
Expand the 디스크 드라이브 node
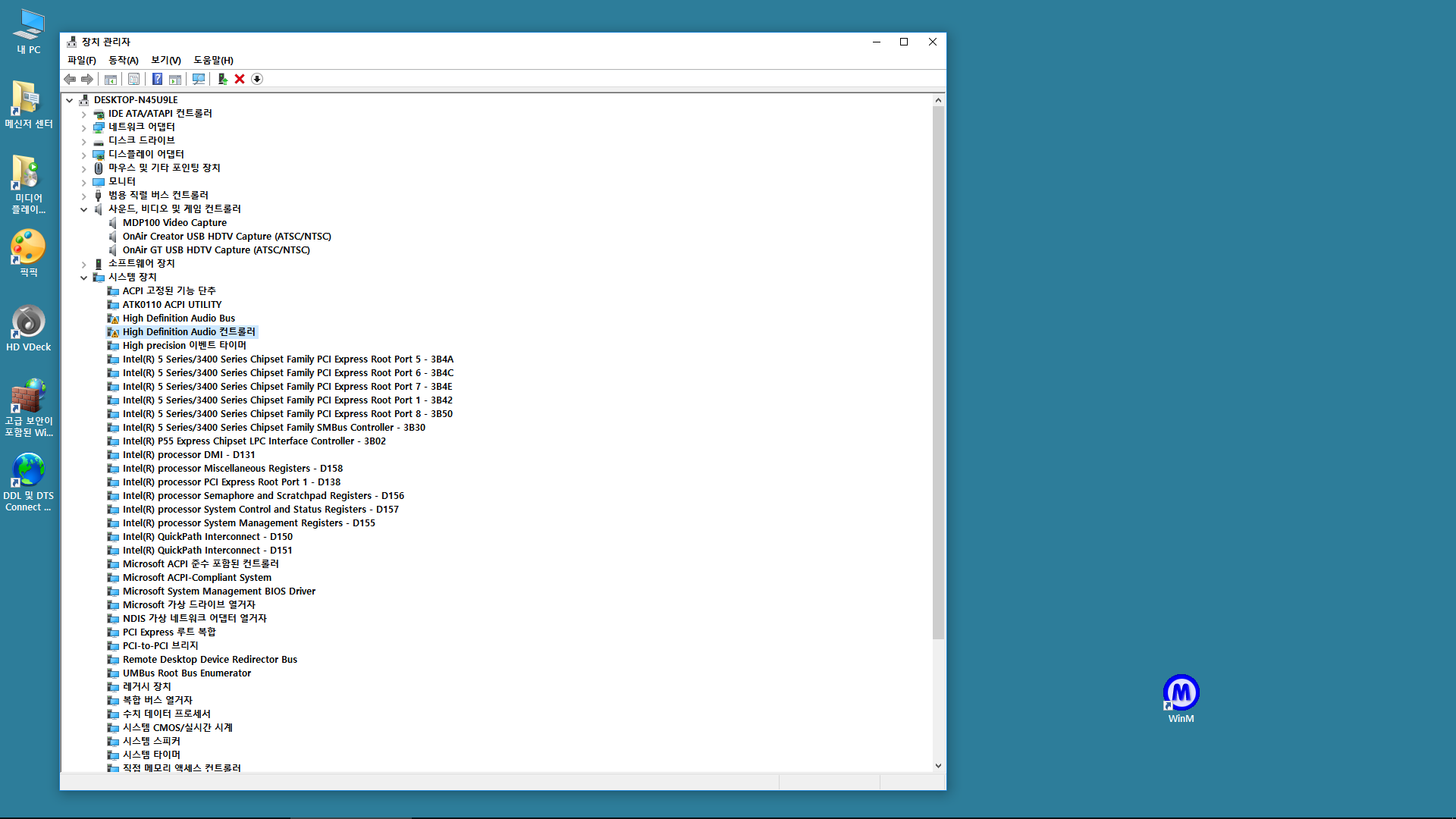[x=84, y=141]
